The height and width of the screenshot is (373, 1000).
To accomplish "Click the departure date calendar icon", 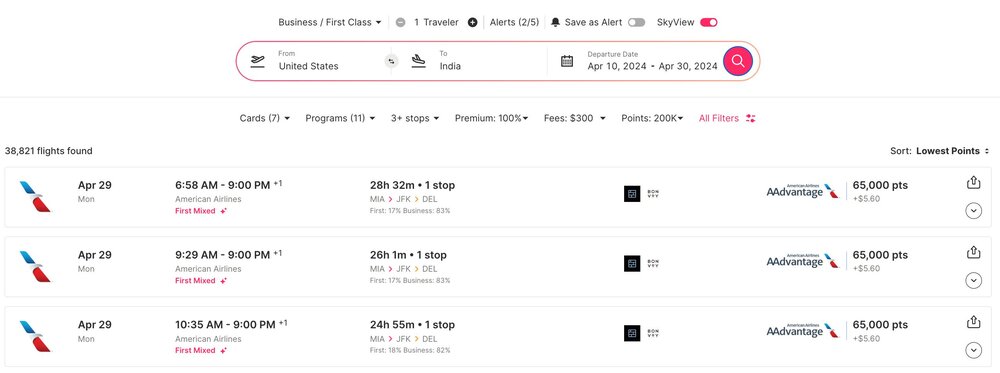I will click(x=567, y=61).
